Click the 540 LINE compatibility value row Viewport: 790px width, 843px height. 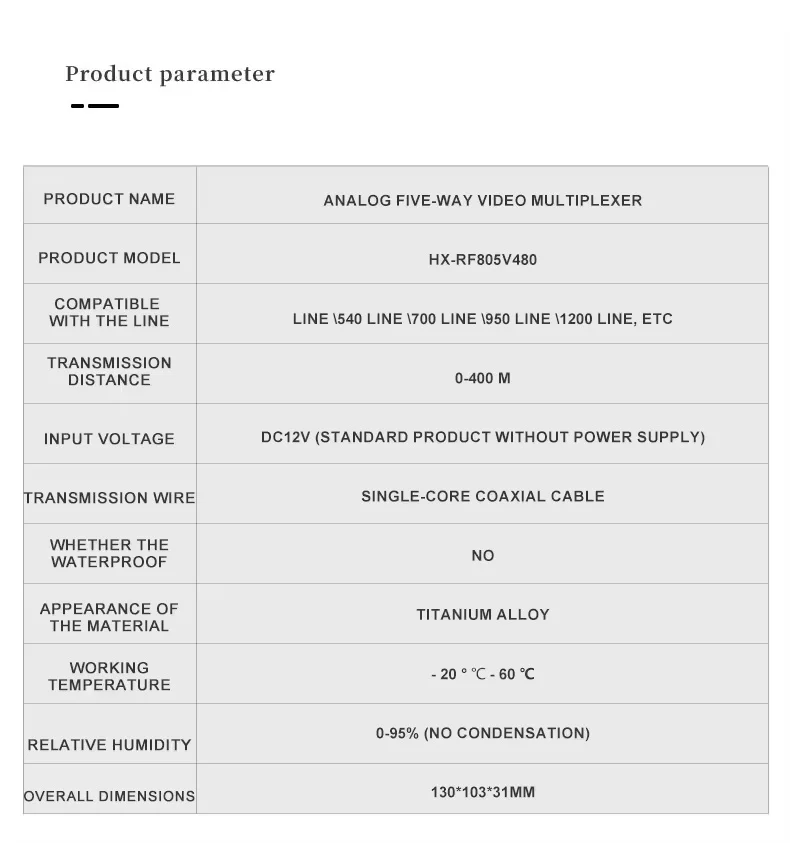[482, 319]
